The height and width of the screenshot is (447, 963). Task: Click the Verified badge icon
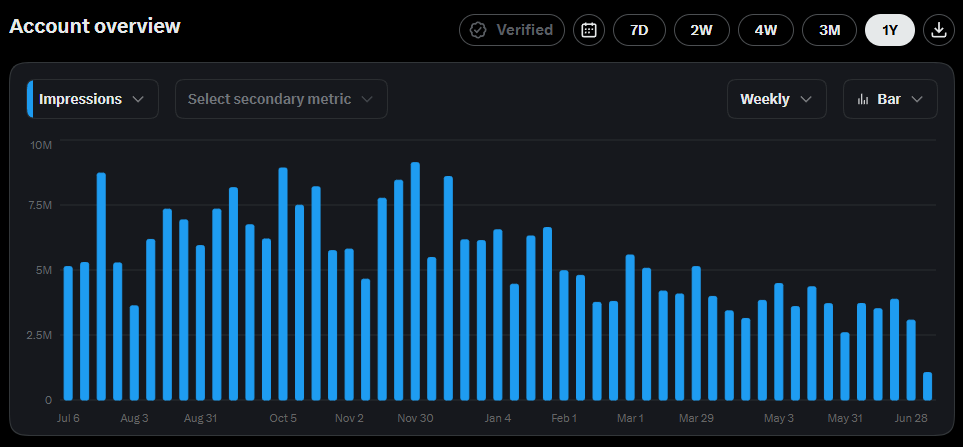pyautogui.click(x=478, y=30)
